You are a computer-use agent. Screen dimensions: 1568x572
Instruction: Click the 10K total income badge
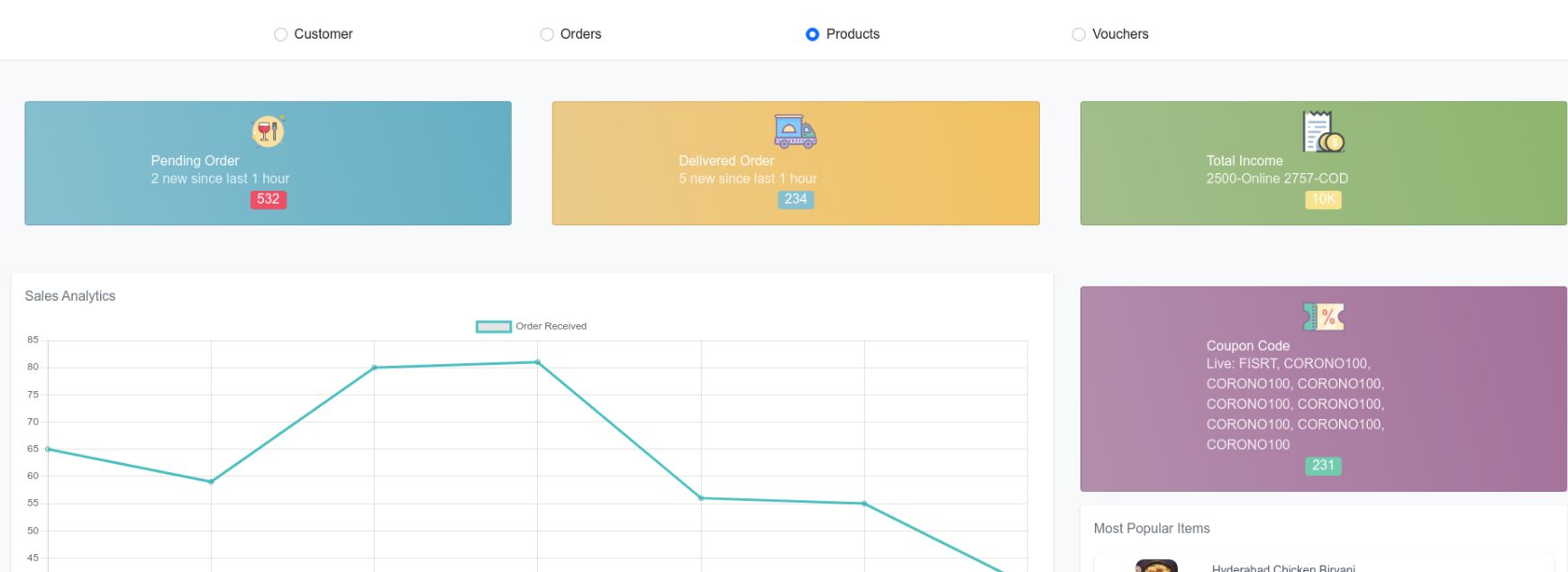(x=1323, y=199)
